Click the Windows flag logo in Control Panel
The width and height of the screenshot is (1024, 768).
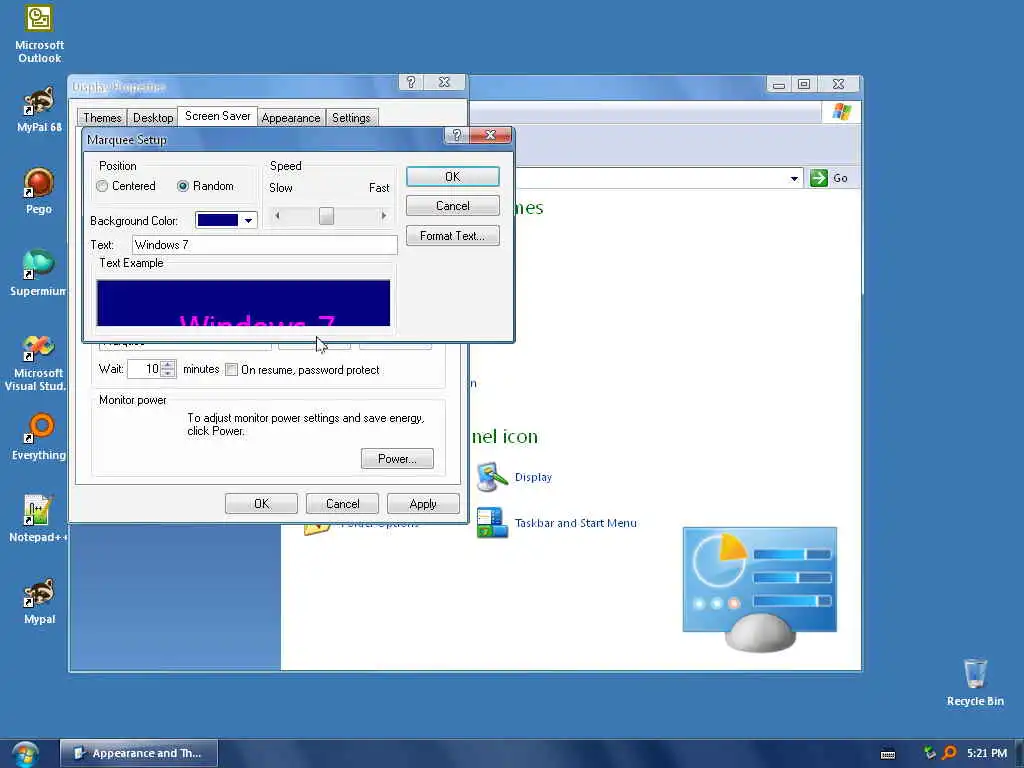click(x=842, y=112)
